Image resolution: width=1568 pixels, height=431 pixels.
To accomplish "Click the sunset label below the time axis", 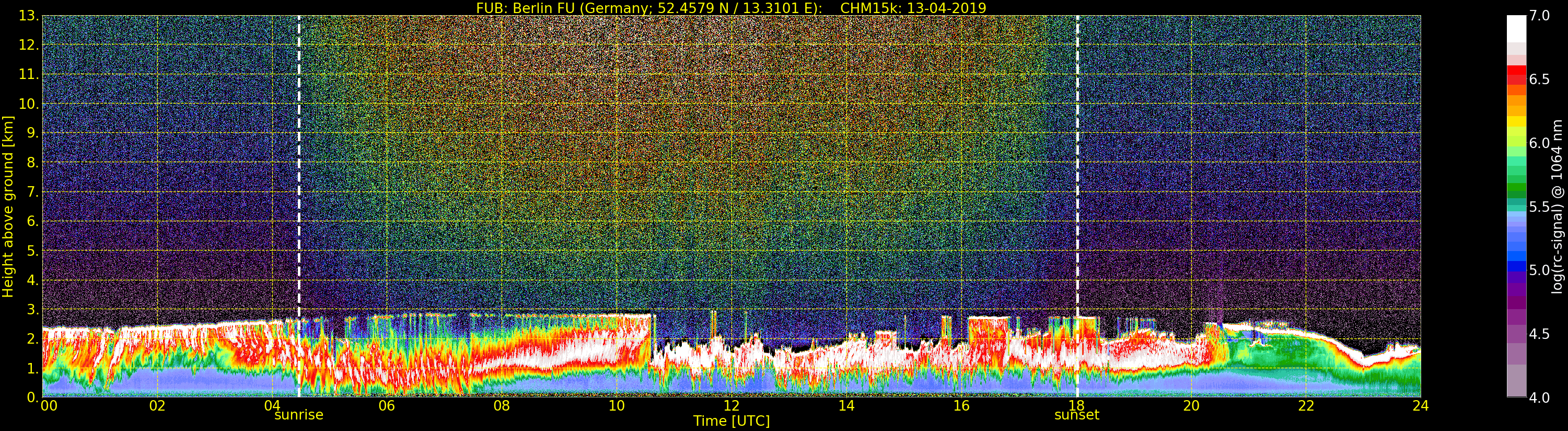I will 1076,415.
